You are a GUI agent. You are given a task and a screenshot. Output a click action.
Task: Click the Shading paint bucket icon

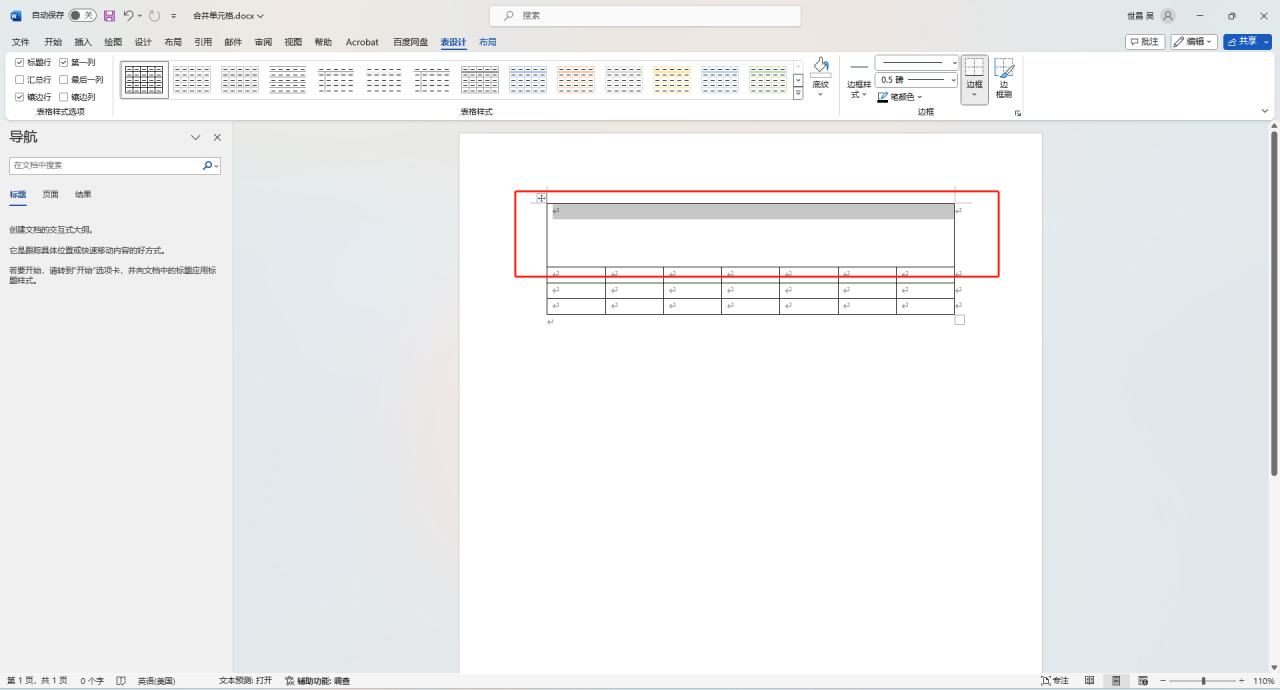[820, 67]
